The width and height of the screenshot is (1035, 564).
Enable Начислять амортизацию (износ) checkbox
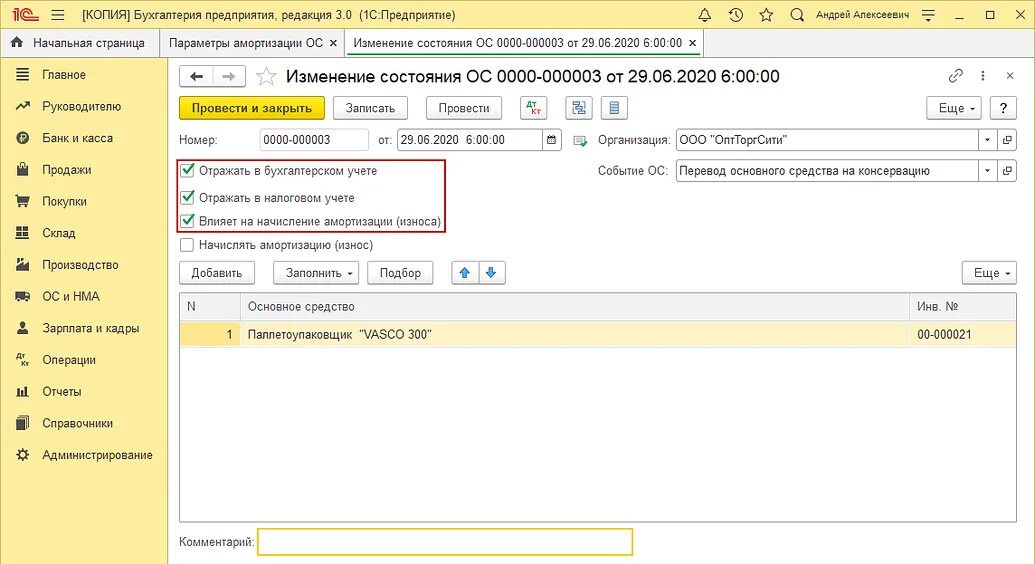click(187, 245)
